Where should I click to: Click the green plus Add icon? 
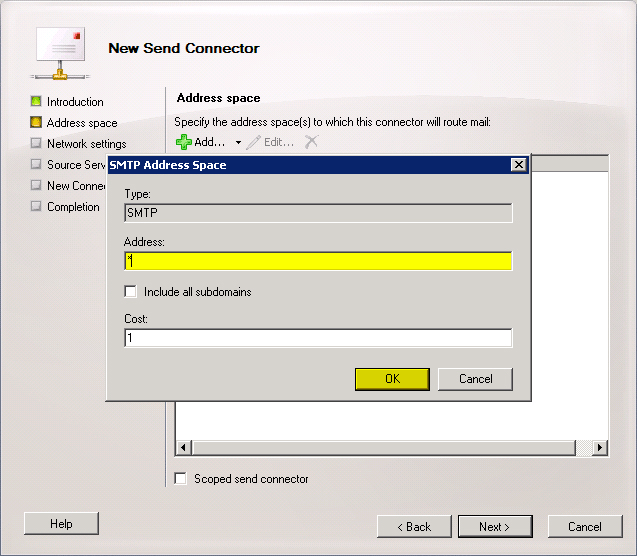click(184, 142)
